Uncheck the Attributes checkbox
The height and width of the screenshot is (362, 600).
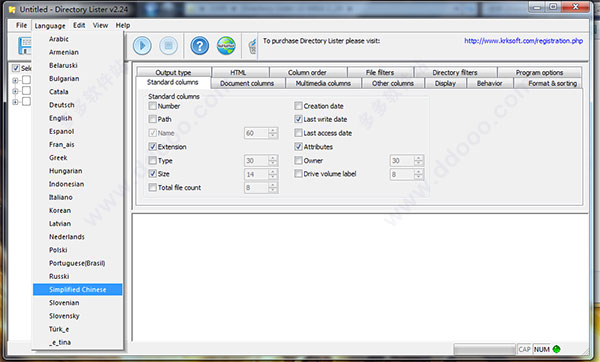(x=298, y=147)
